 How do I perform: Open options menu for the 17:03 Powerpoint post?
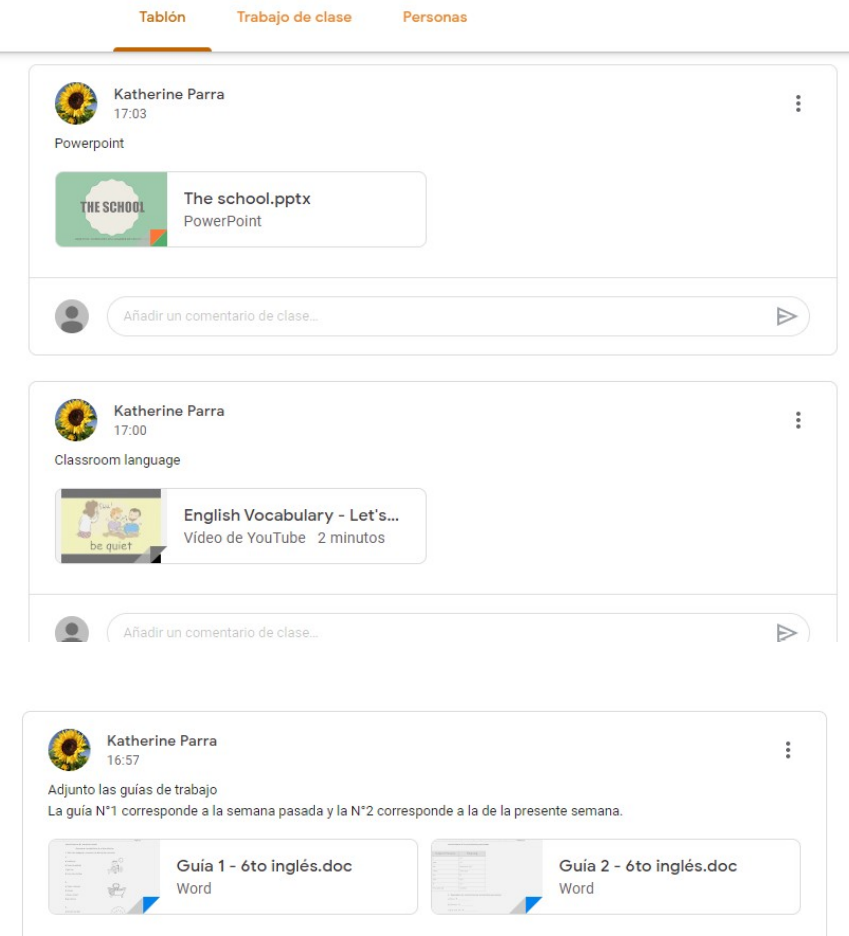pyautogui.click(x=798, y=103)
